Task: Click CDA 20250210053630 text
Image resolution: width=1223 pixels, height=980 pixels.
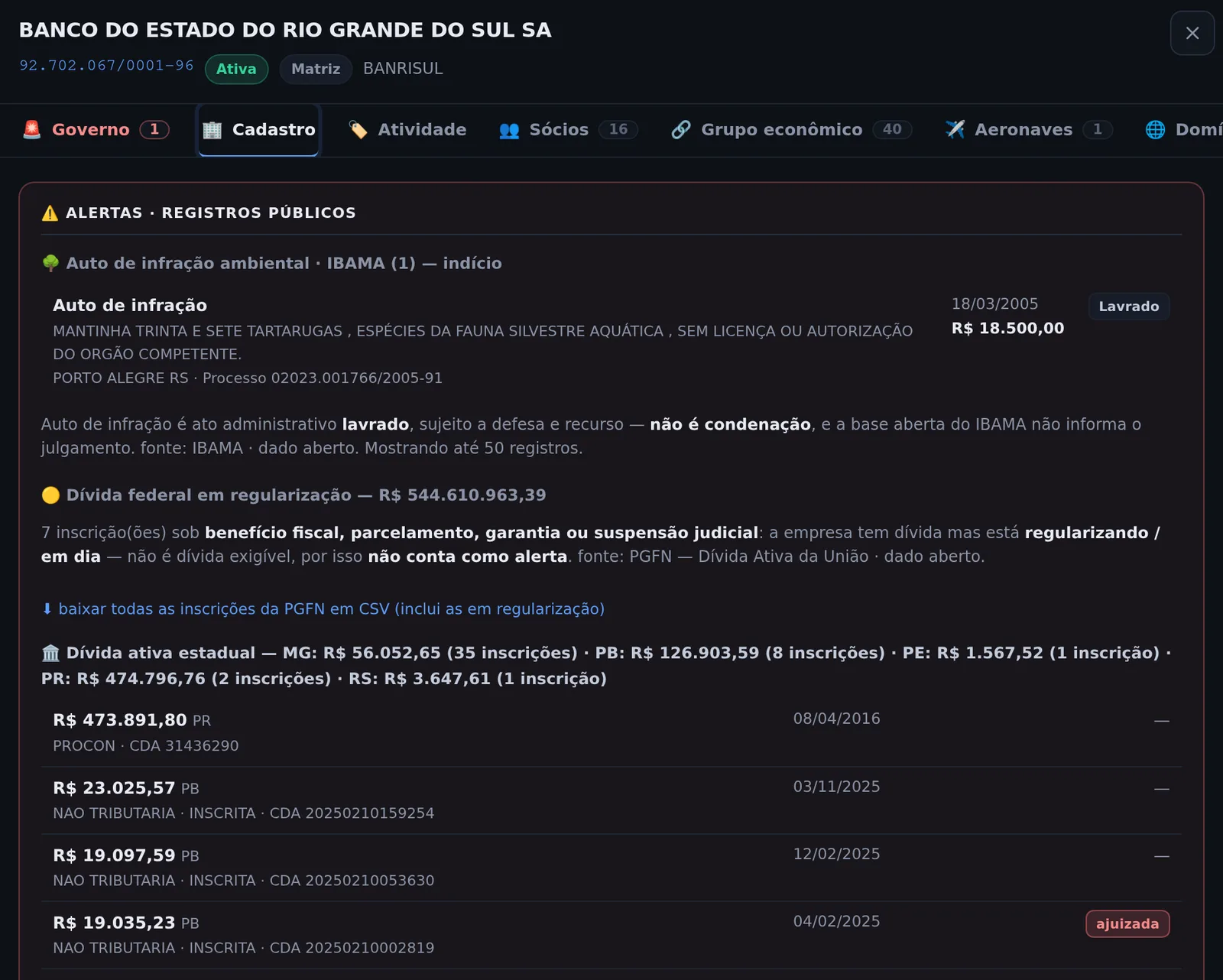Action: coord(352,881)
